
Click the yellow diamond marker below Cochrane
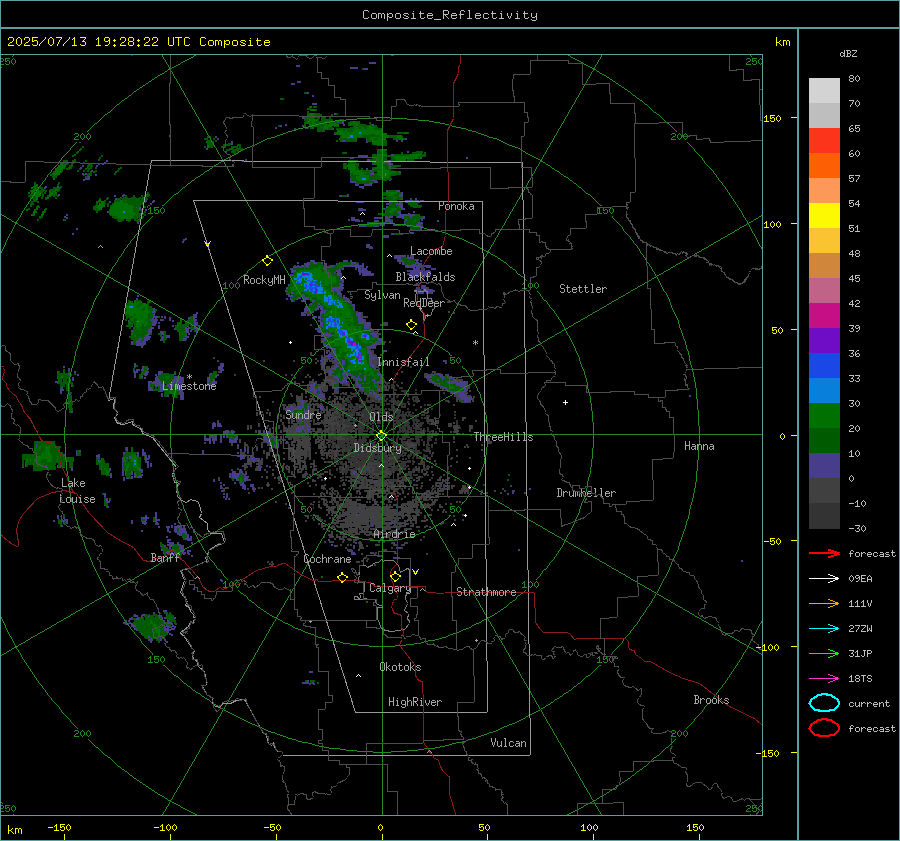(x=343, y=577)
